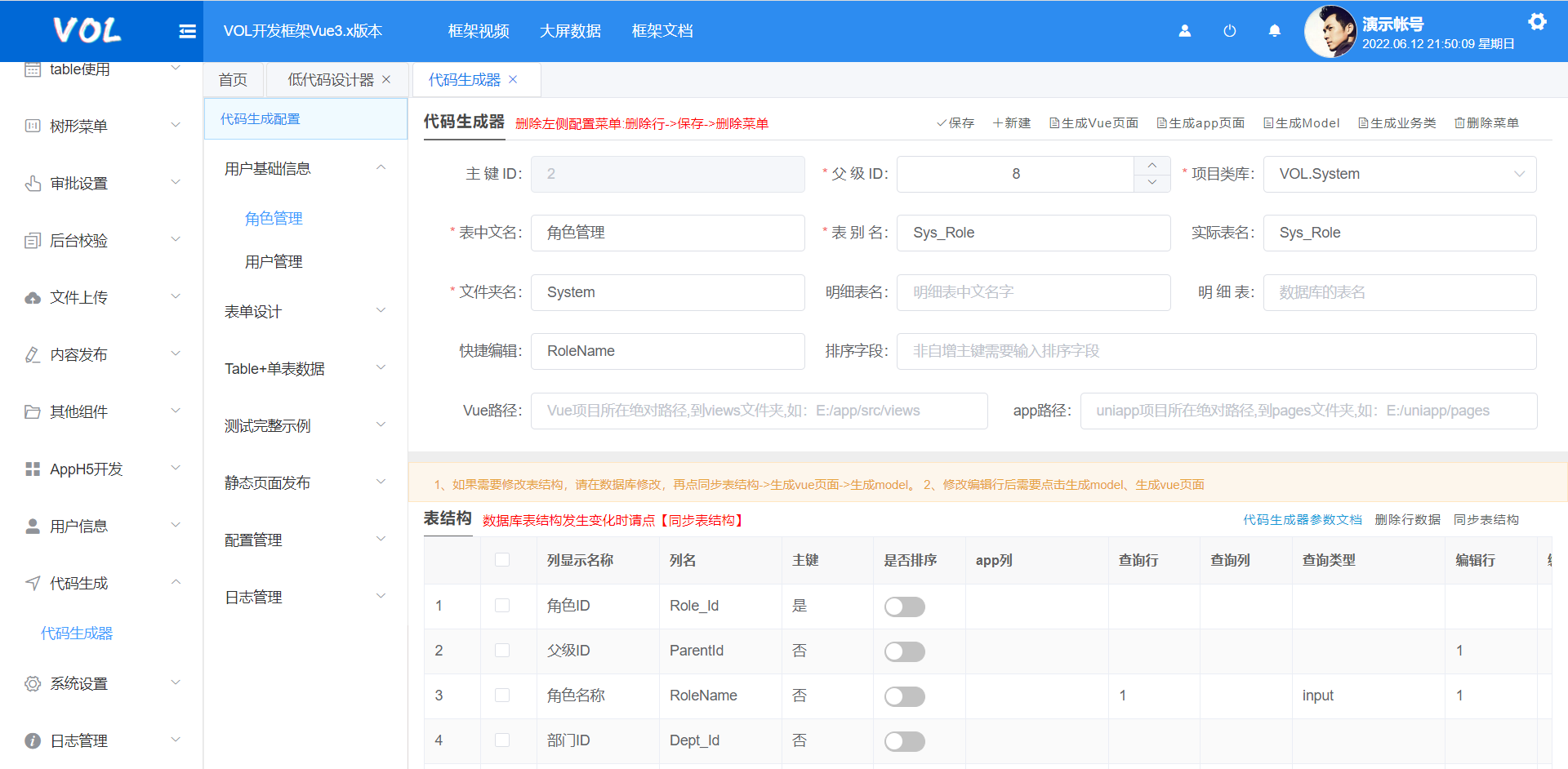The height and width of the screenshot is (769, 1568).
Task: Toggle header select-all checkbox in table
Action: click(x=502, y=560)
